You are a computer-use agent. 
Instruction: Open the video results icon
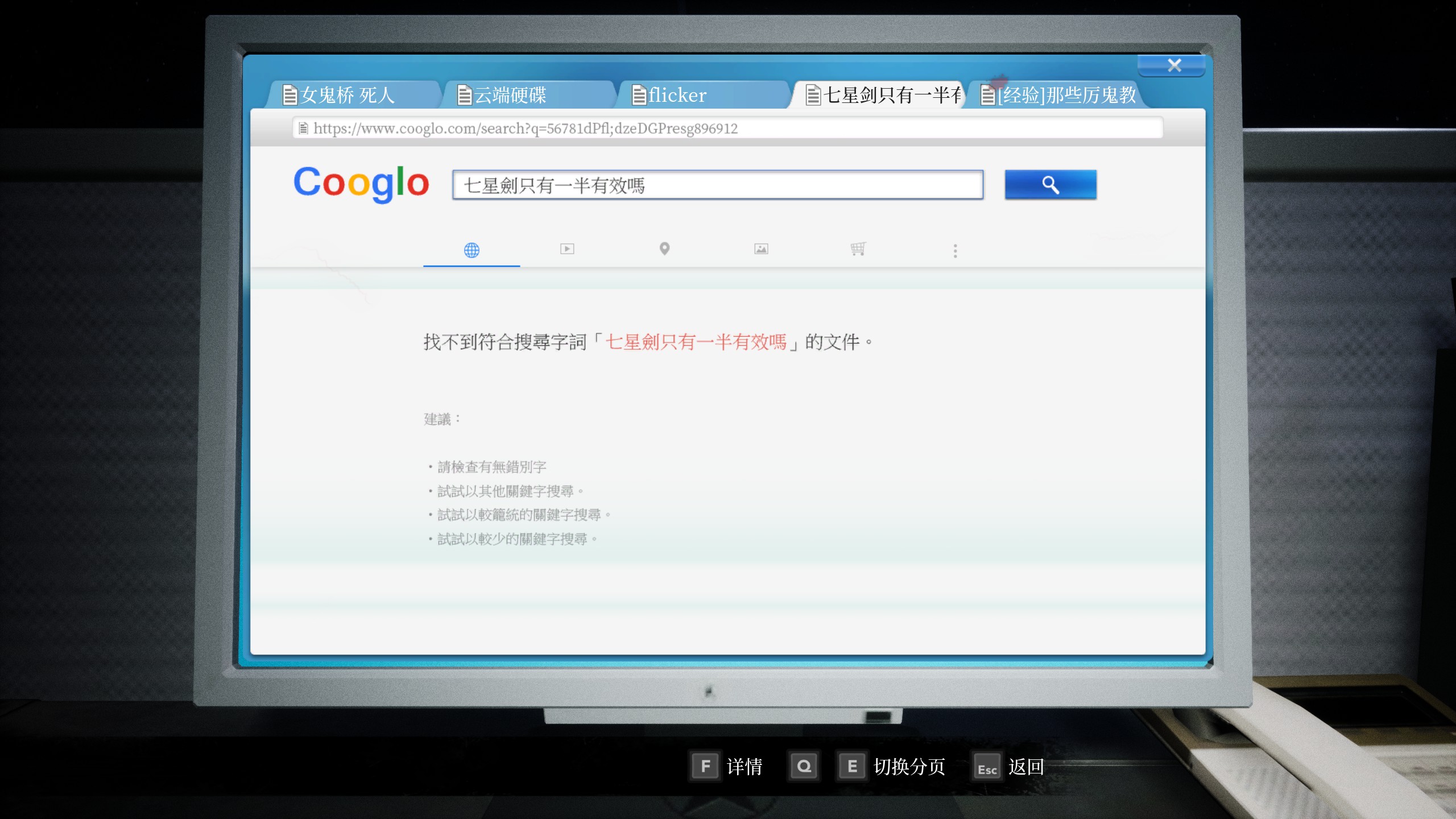[x=567, y=249]
